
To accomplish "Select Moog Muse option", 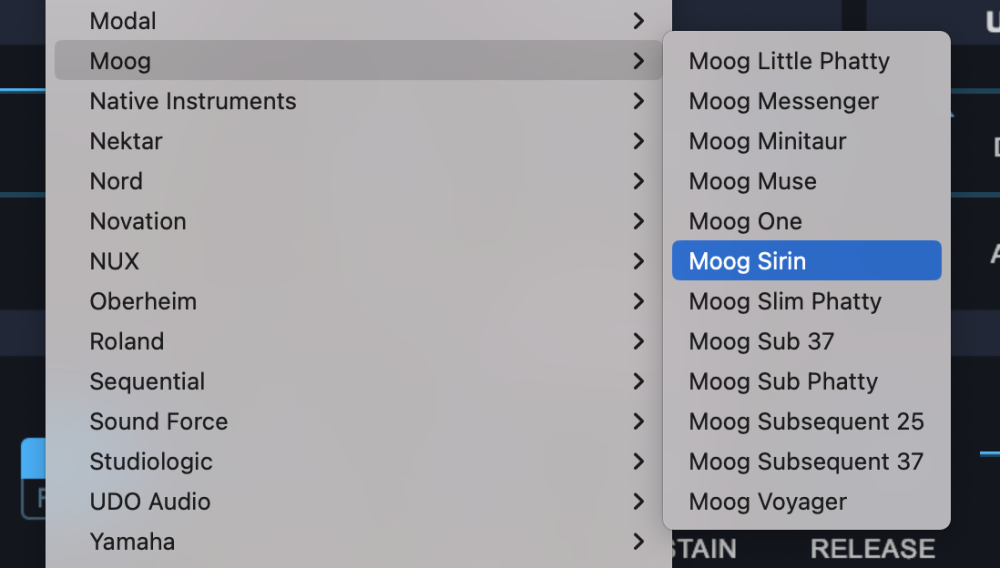I will click(x=752, y=181).
